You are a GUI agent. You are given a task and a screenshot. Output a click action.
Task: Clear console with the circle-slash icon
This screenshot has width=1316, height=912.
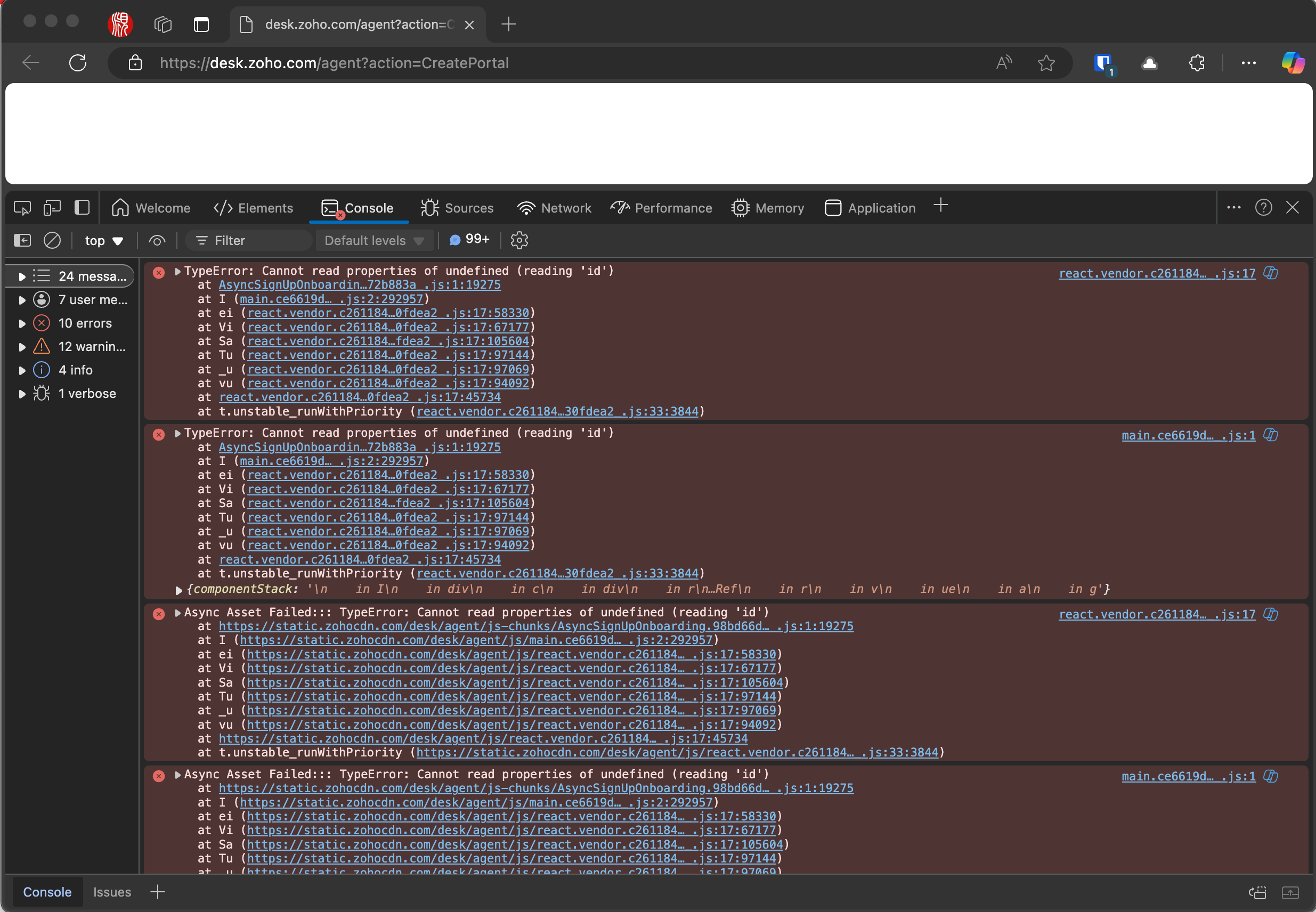52,241
